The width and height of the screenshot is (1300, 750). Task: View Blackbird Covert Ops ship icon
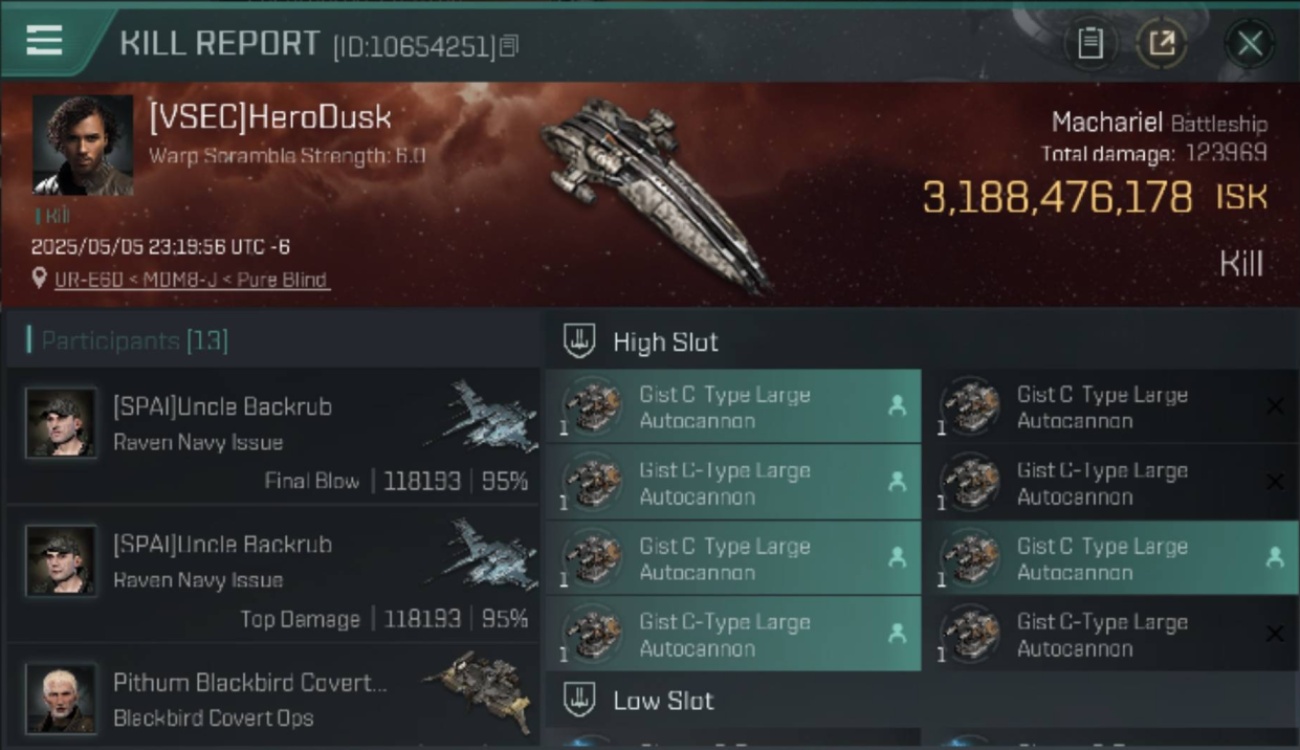click(479, 690)
